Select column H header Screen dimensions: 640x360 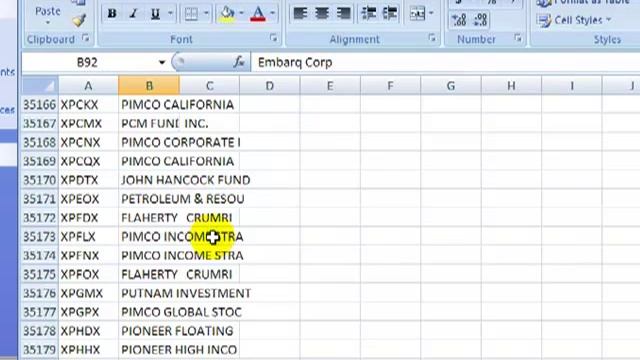coord(511,86)
